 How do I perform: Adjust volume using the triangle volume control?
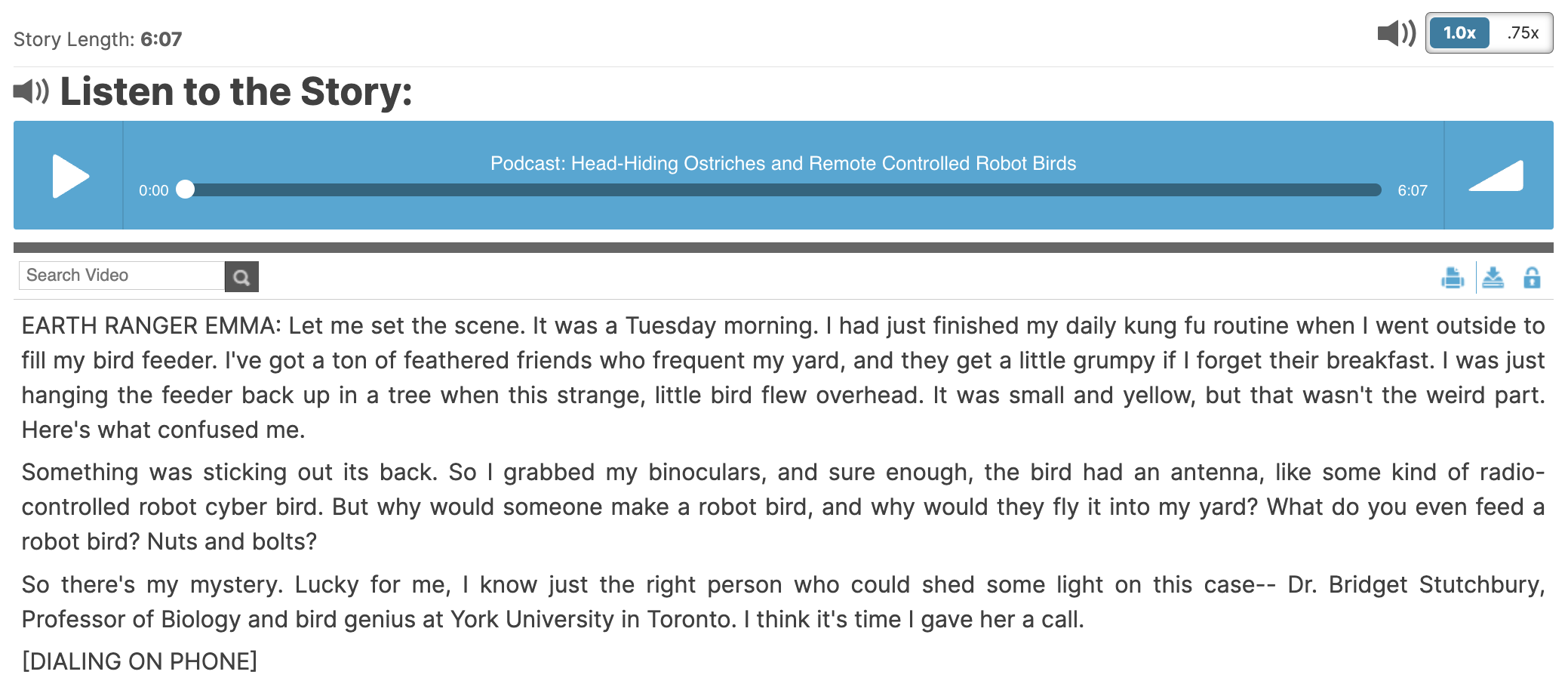tap(1496, 176)
